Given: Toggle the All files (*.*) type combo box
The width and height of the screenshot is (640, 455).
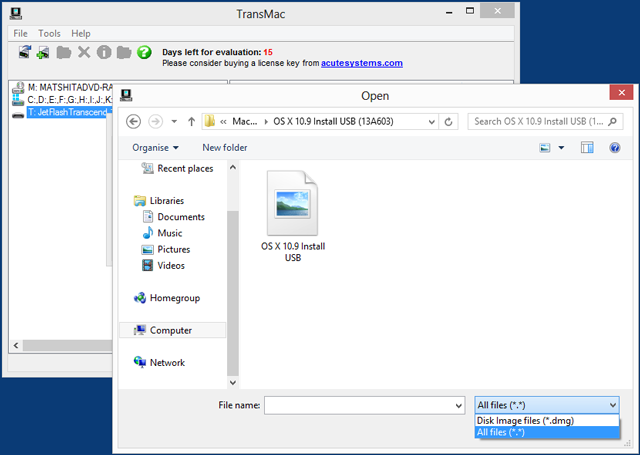Looking at the screenshot, I should tap(547, 405).
